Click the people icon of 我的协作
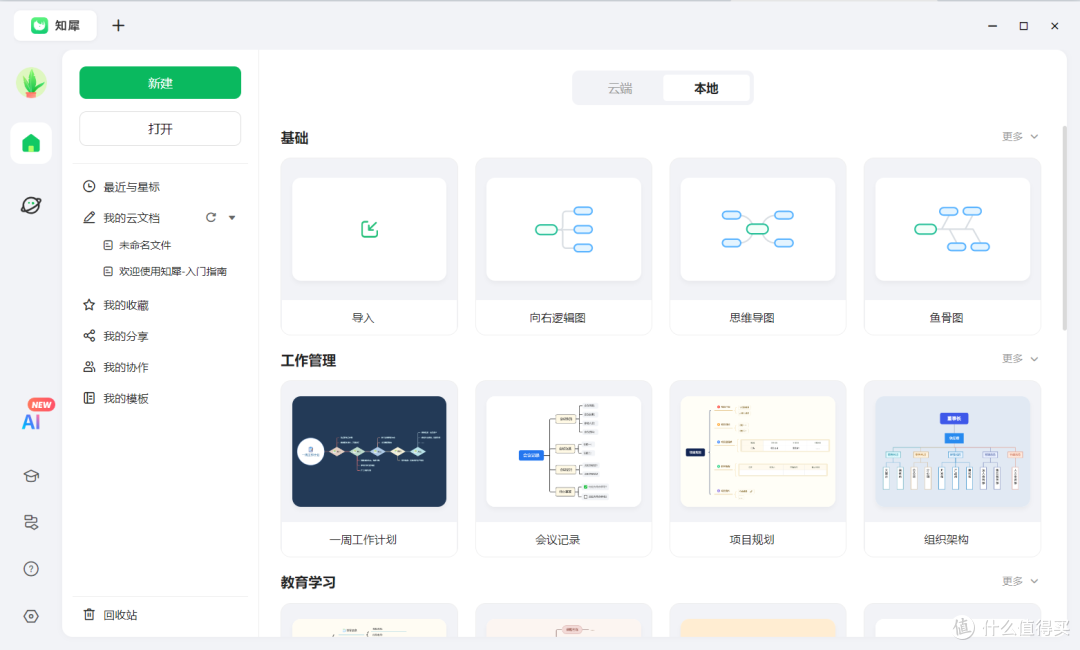This screenshot has width=1080, height=650. coord(89,366)
